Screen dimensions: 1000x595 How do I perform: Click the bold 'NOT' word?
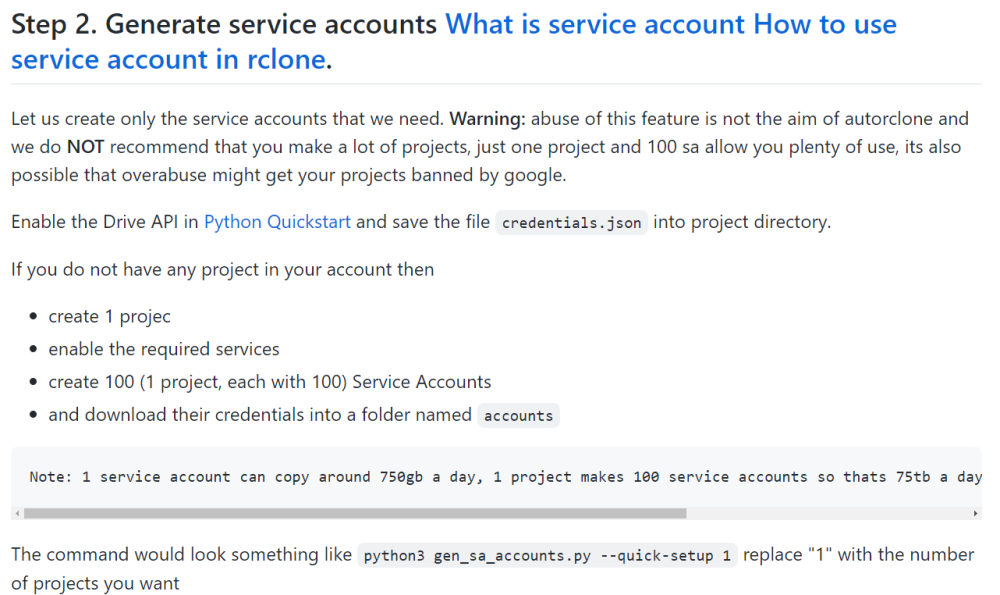85,147
